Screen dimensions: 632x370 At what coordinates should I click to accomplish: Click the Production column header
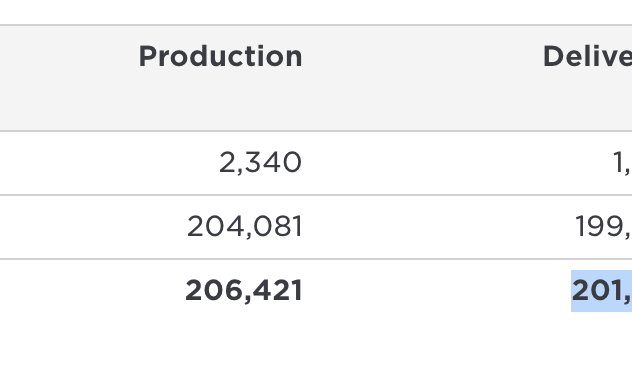pos(220,56)
